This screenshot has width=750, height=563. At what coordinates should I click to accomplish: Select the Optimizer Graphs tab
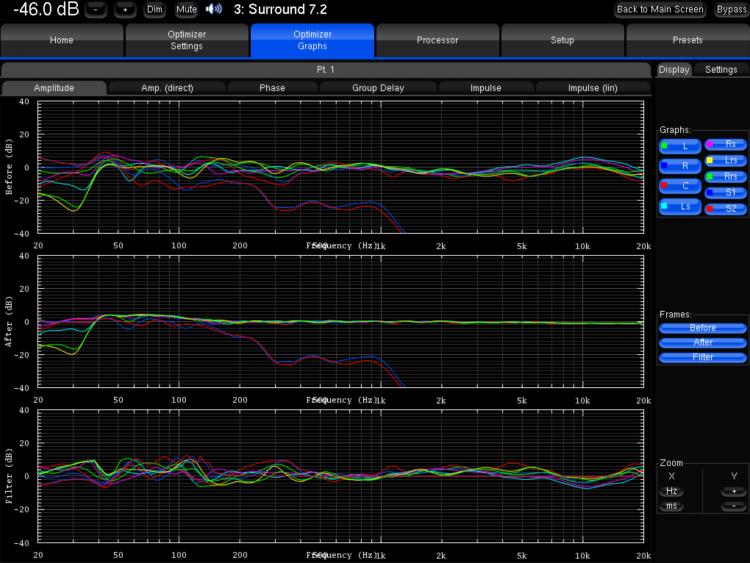(312, 40)
